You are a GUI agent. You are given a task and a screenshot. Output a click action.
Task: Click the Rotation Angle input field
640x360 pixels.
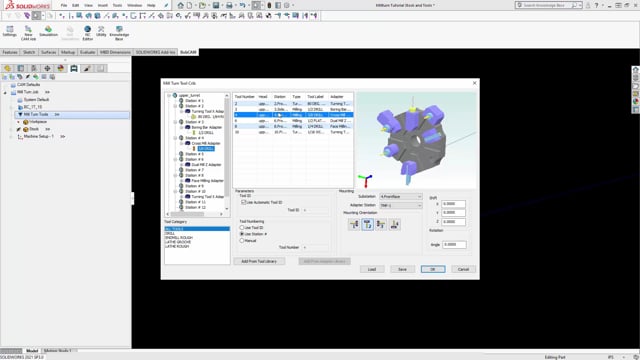click(x=454, y=244)
